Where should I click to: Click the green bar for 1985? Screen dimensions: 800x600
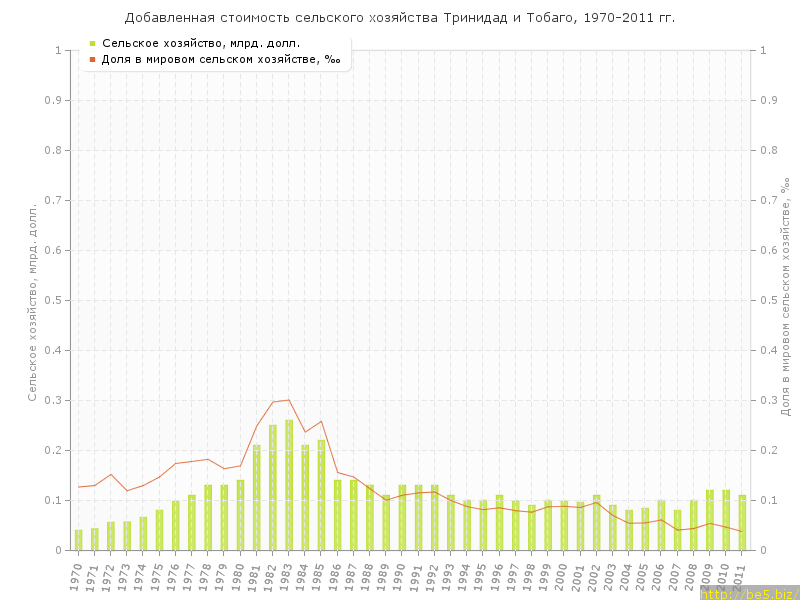(322, 495)
